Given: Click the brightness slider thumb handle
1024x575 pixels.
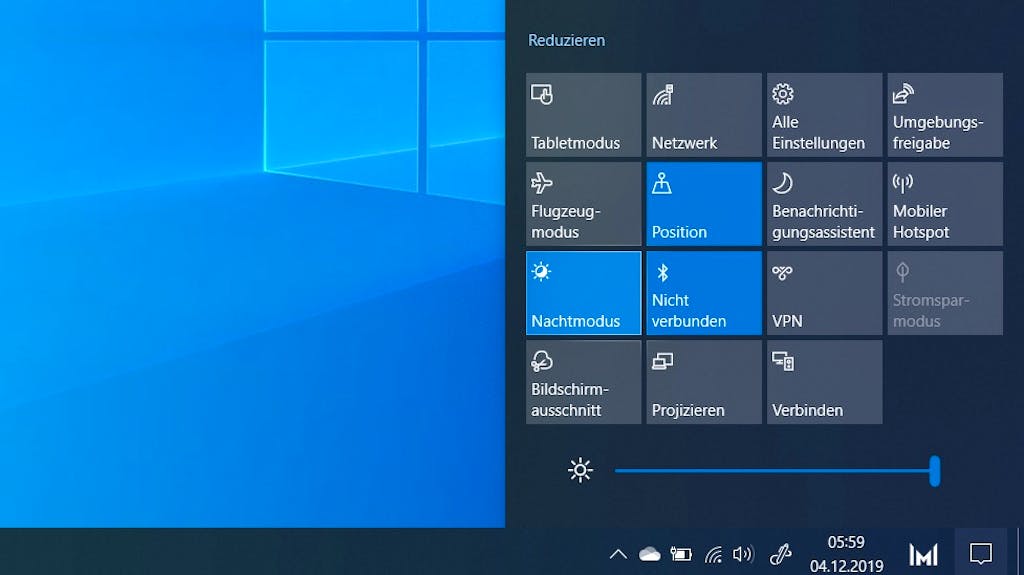Looking at the screenshot, I should click(935, 471).
